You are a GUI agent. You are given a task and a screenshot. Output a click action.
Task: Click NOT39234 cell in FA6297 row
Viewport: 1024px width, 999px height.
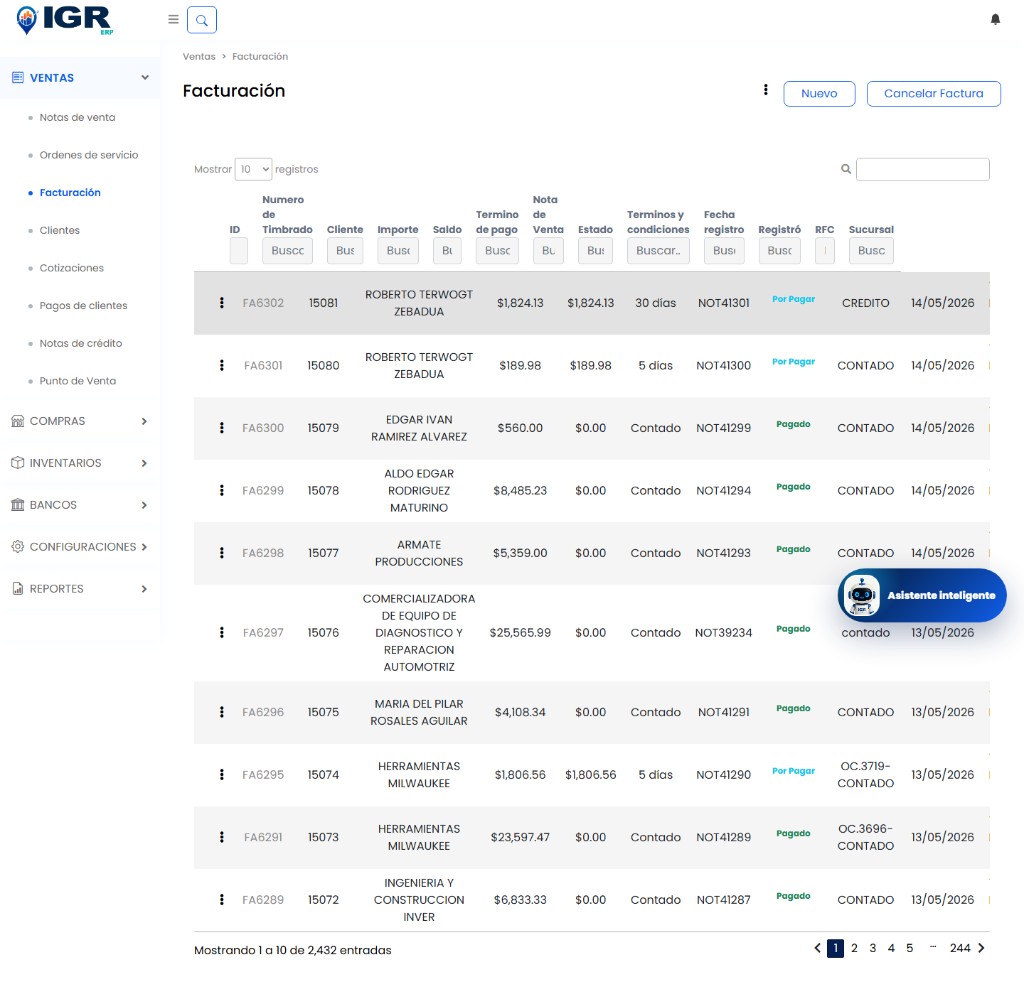724,633
